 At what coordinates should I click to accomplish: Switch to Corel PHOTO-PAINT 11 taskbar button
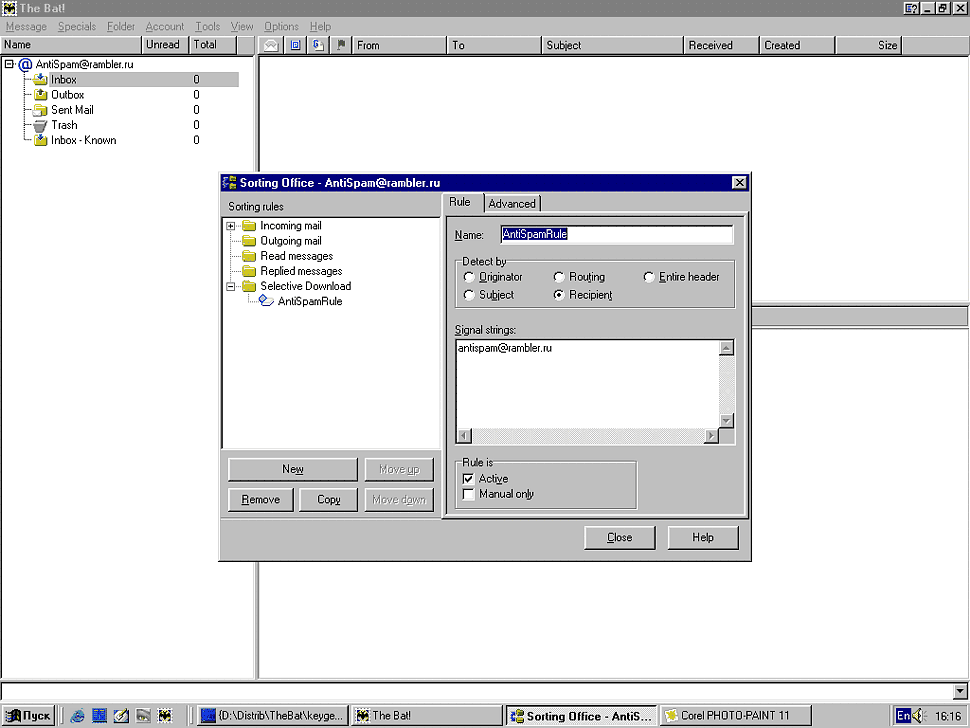pos(736,716)
